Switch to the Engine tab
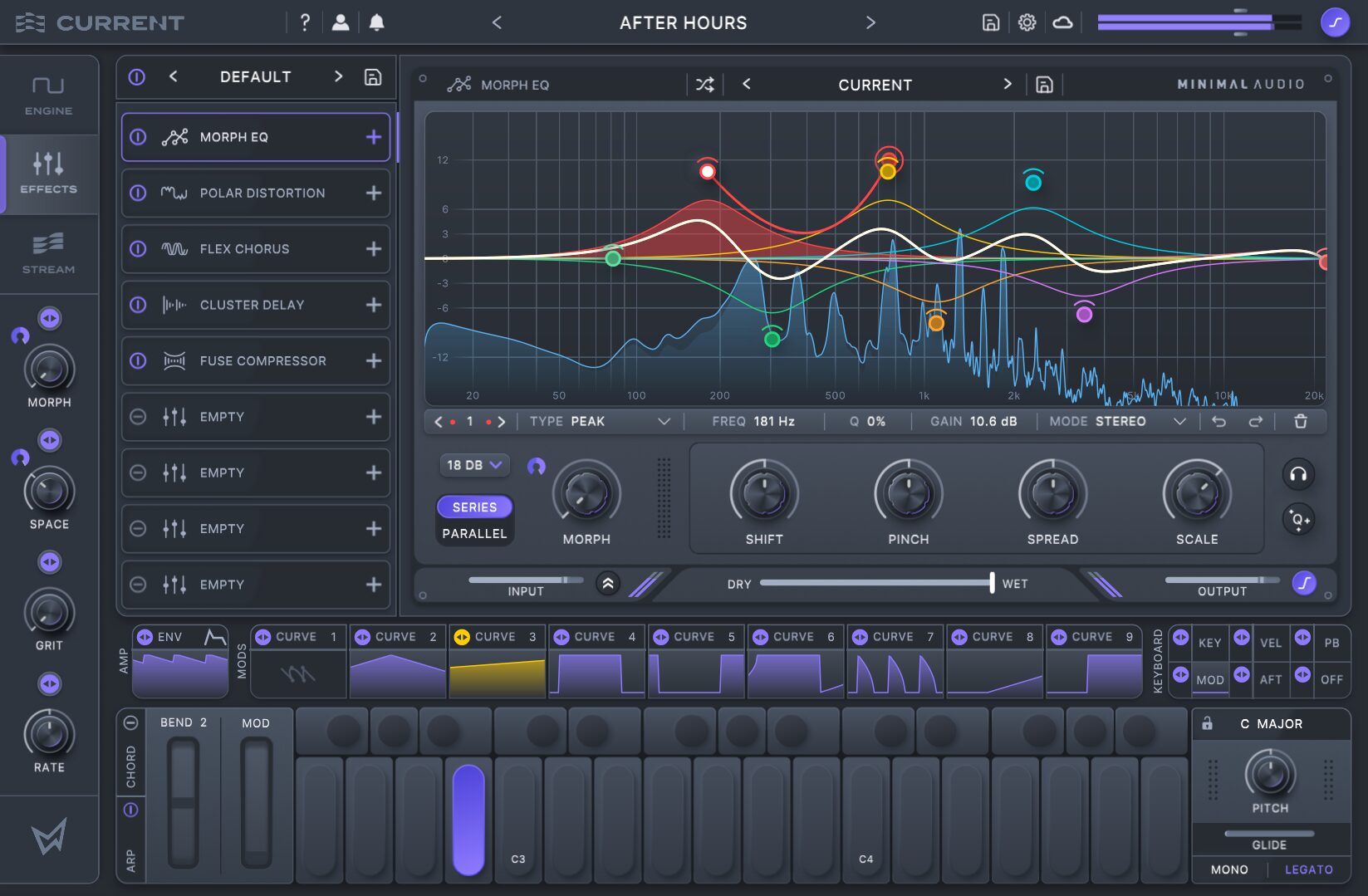The width and height of the screenshot is (1368, 896). (49, 95)
